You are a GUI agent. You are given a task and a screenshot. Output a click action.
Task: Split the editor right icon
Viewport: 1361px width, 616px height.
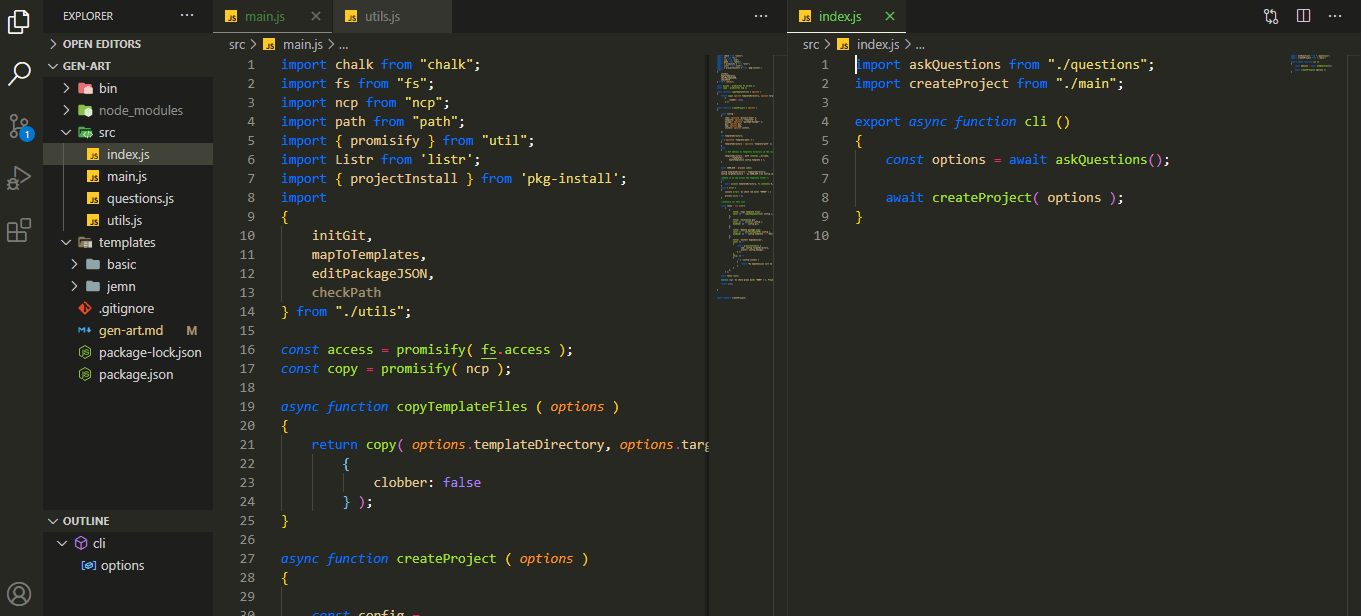pos(1303,16)
